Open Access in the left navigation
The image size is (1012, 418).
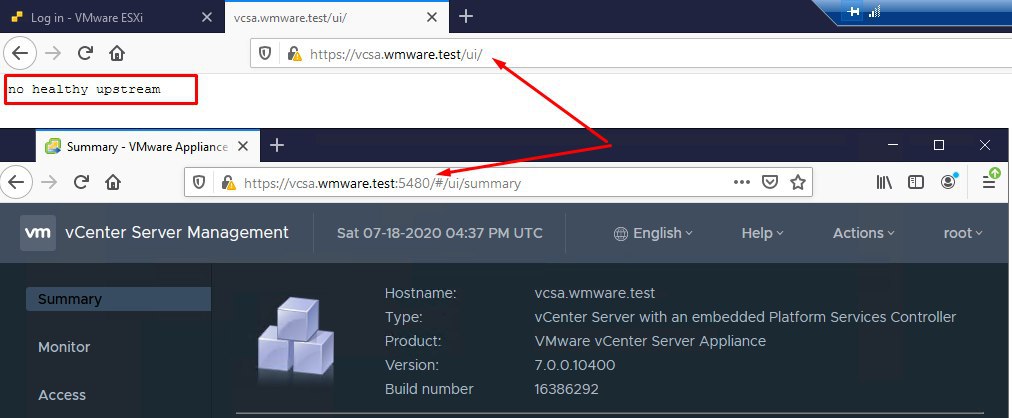tap(62, 395)
